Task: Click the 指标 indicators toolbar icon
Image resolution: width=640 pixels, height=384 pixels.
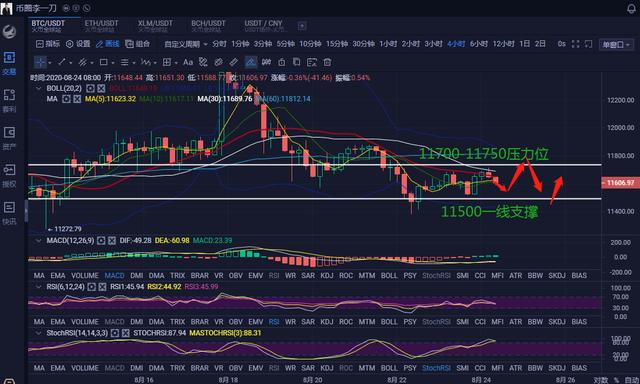Action: 48,44
